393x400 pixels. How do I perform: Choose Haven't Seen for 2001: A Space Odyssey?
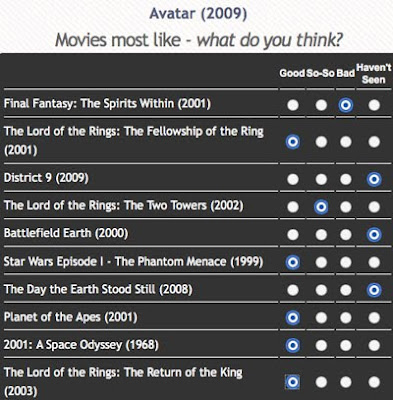[374, 345]
